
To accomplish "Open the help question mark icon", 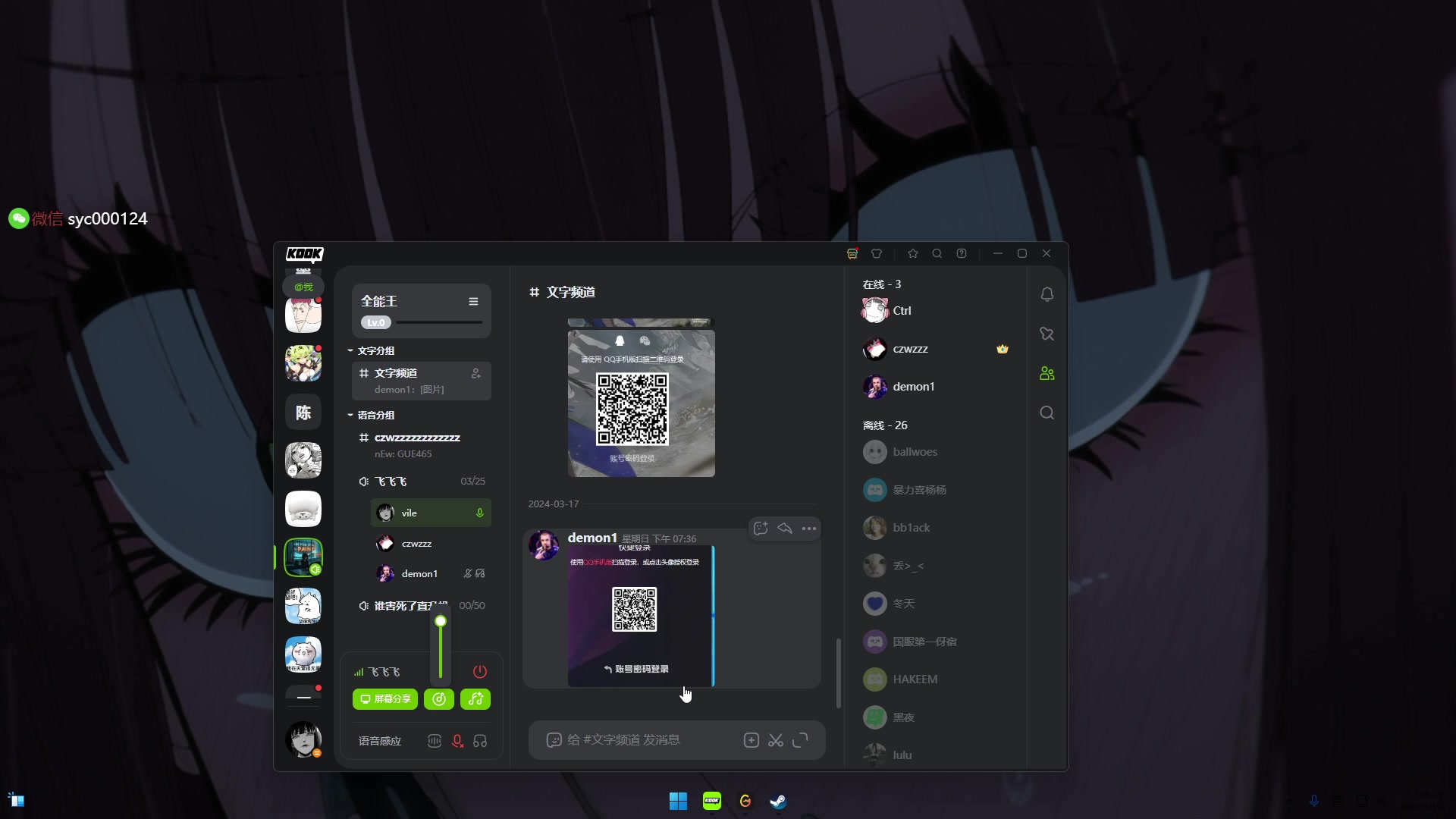I will [x=962, y=253].
